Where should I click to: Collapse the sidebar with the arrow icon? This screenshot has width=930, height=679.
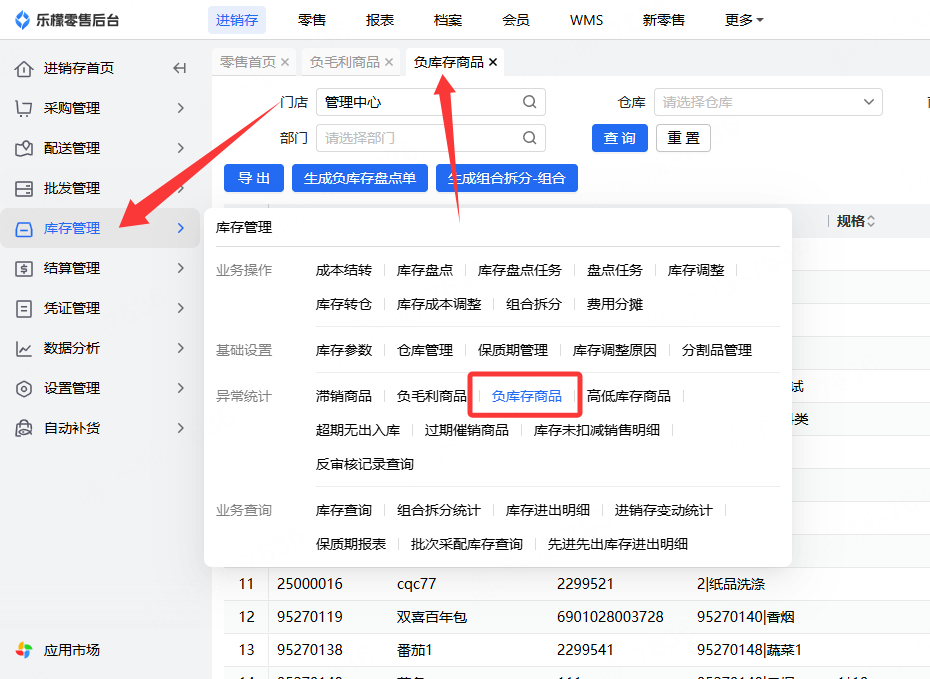click(x=180, y=68)
